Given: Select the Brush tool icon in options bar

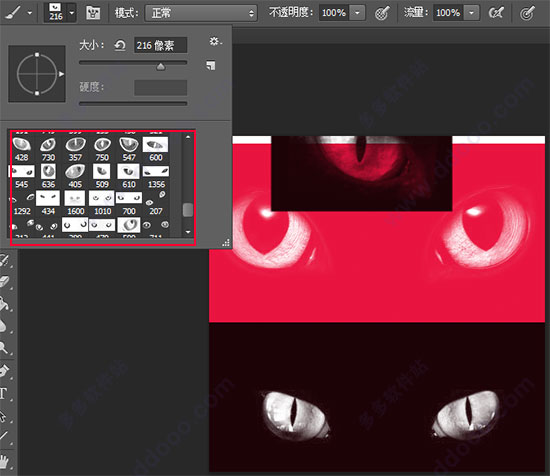Looking at the screenshot, I should (x=13, y=13).
